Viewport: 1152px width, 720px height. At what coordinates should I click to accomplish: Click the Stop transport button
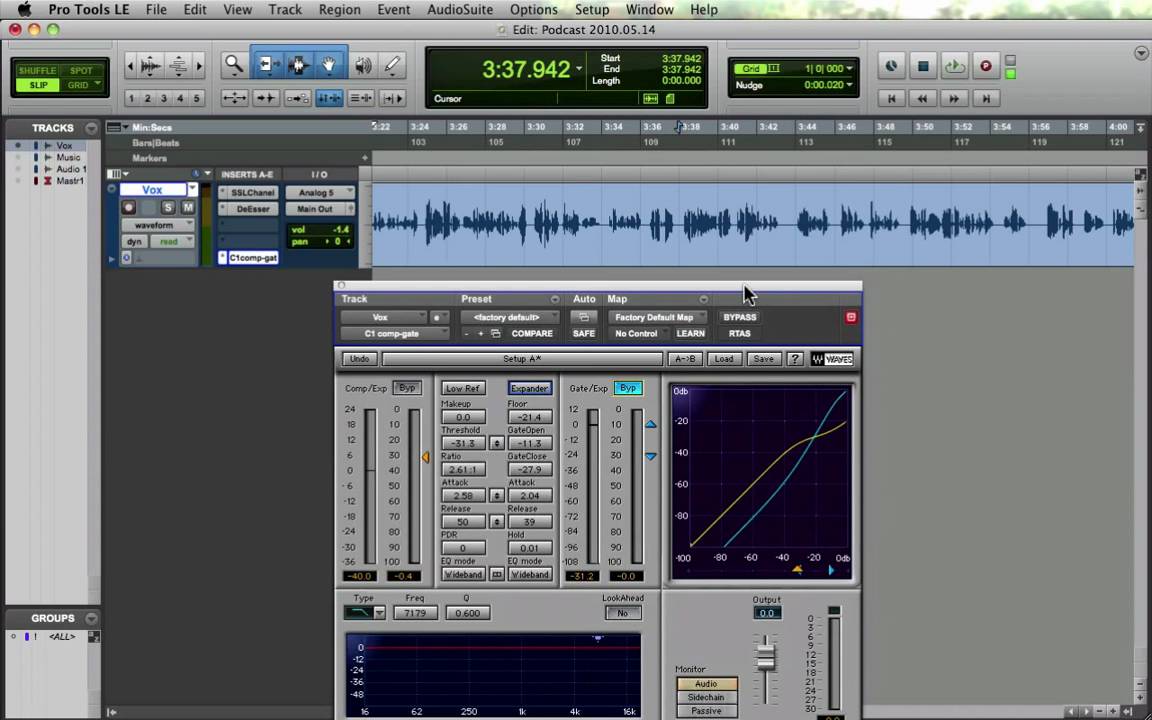(x=924, y=66)
